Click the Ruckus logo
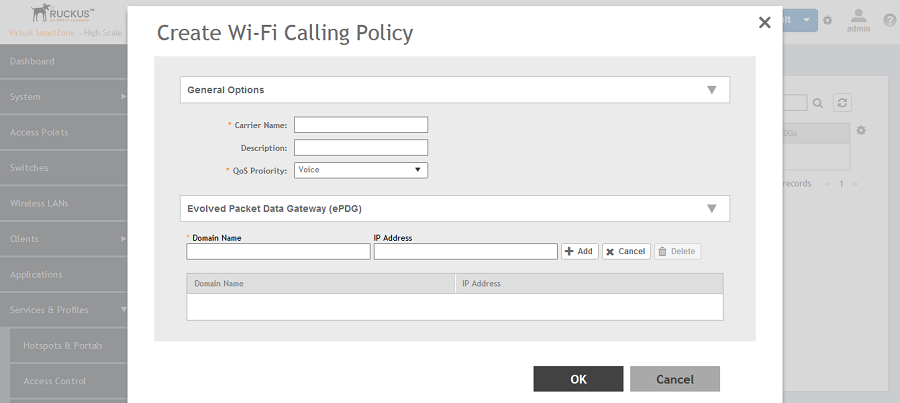The height and width of the screenshot is (403, 900). 63,14
